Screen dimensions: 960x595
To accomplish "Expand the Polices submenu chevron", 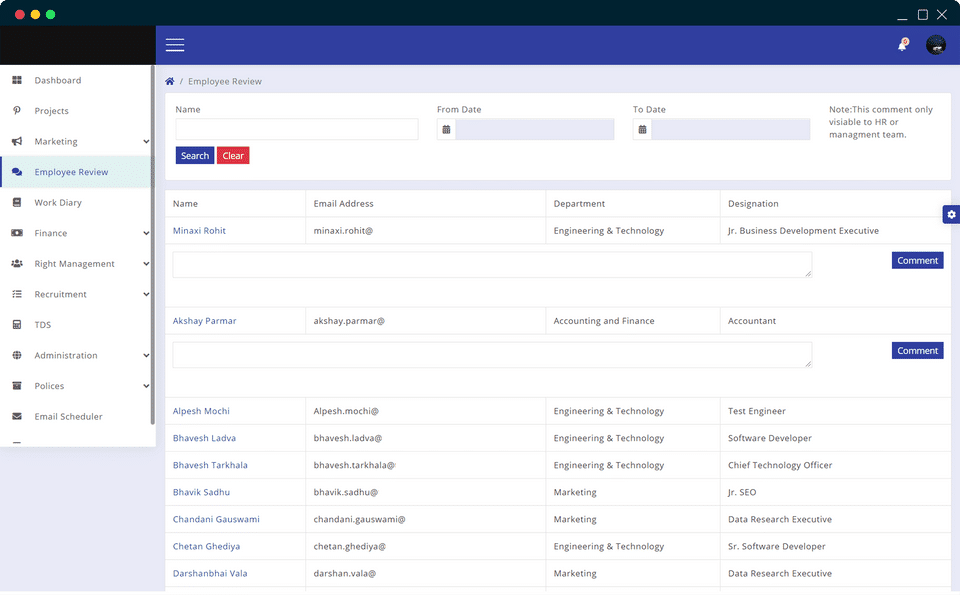I will click(x=146, y=386).
